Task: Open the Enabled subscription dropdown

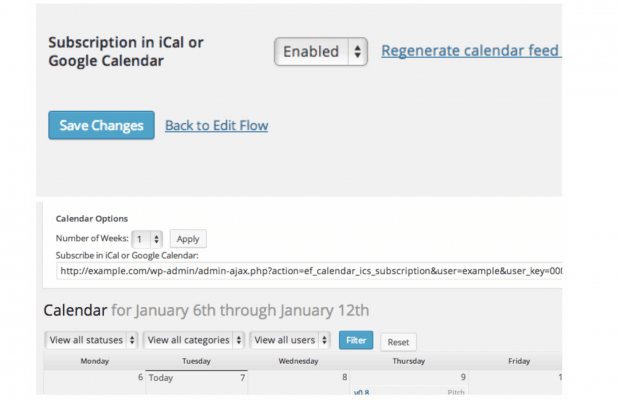Action: [321, 51]
